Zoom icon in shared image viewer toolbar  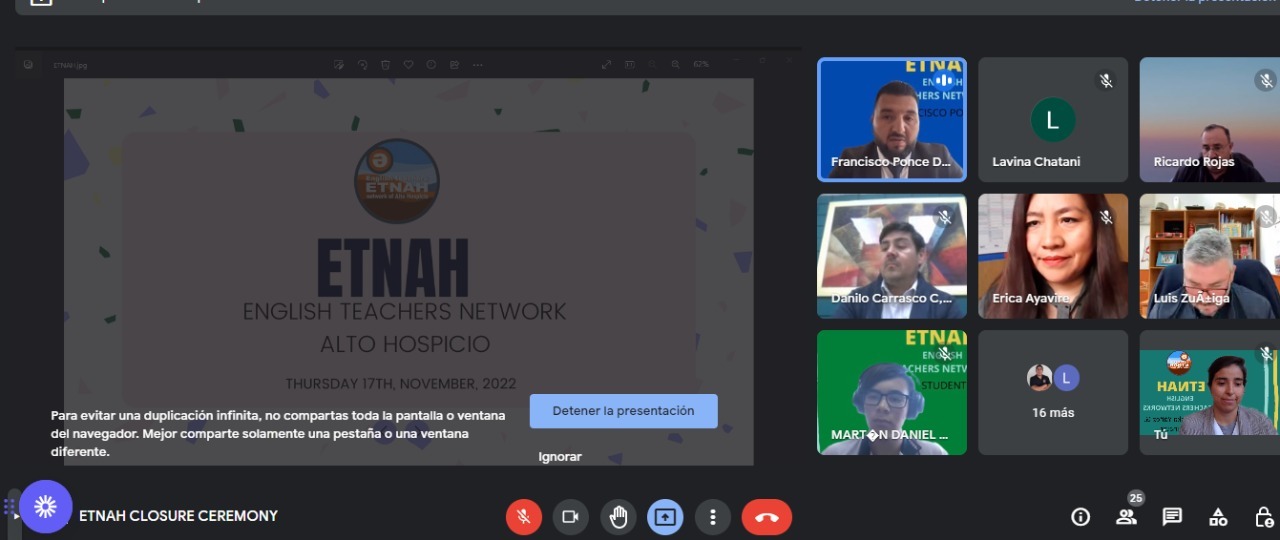pyautogui.click(x=676, y=64)
